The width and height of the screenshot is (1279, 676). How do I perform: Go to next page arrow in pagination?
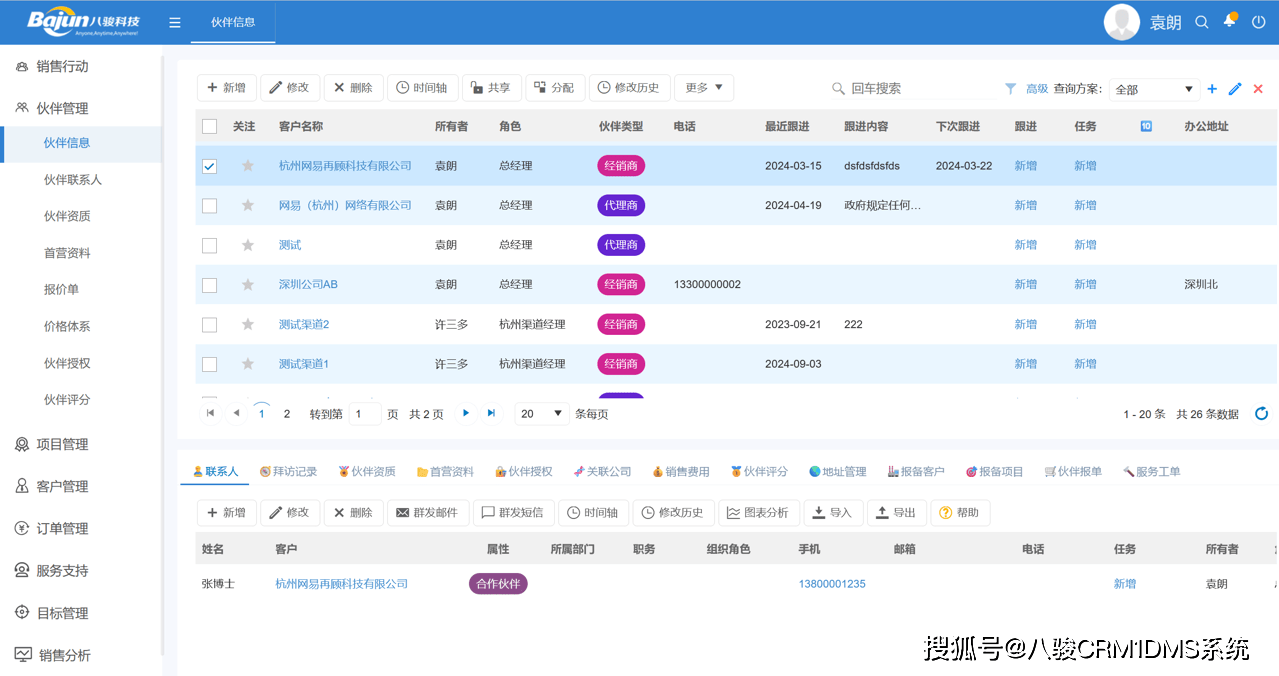coord(466,413)
